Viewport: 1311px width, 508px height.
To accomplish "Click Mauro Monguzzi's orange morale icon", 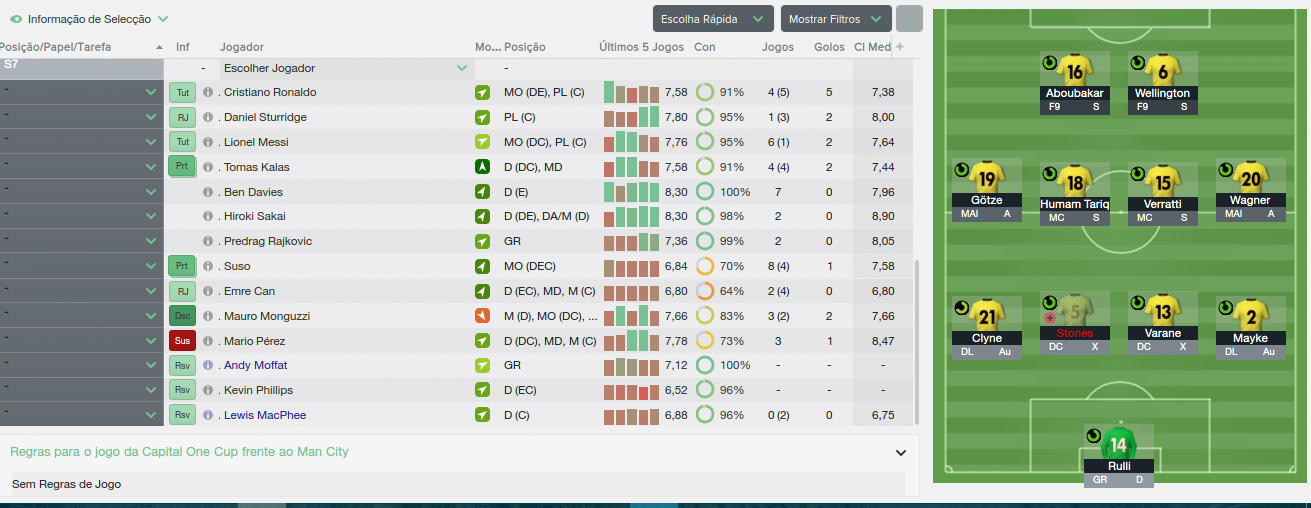I will pyautogui.click(x=483, y=316).
